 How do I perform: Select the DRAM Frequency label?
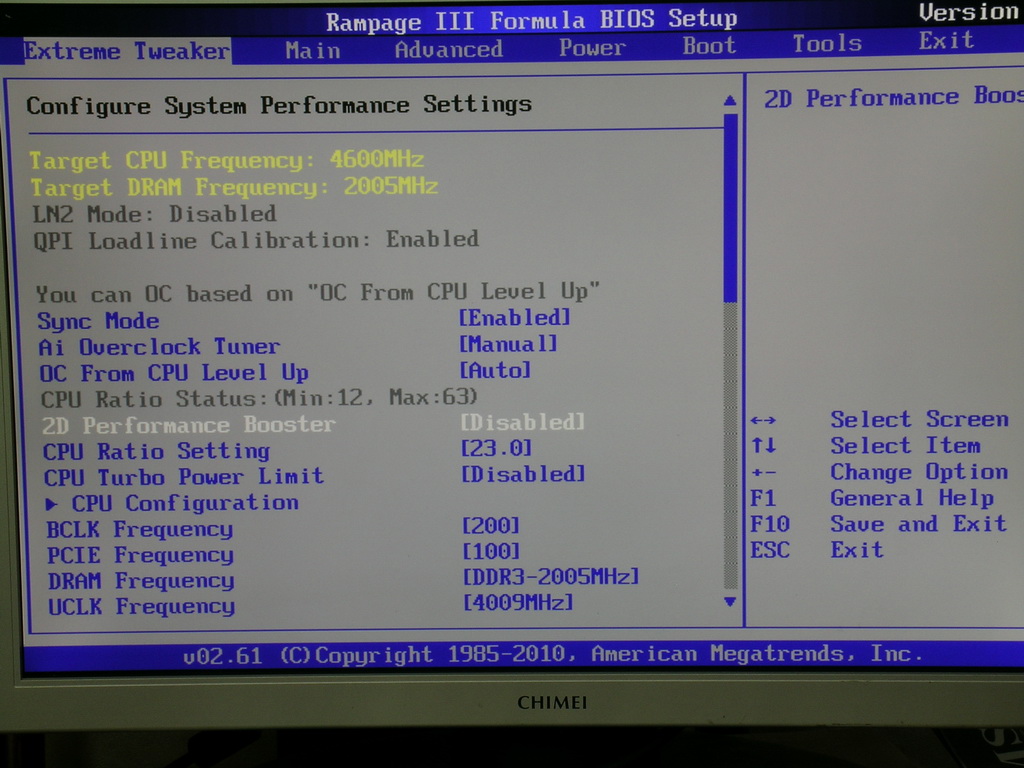click(x=140, y=581)
